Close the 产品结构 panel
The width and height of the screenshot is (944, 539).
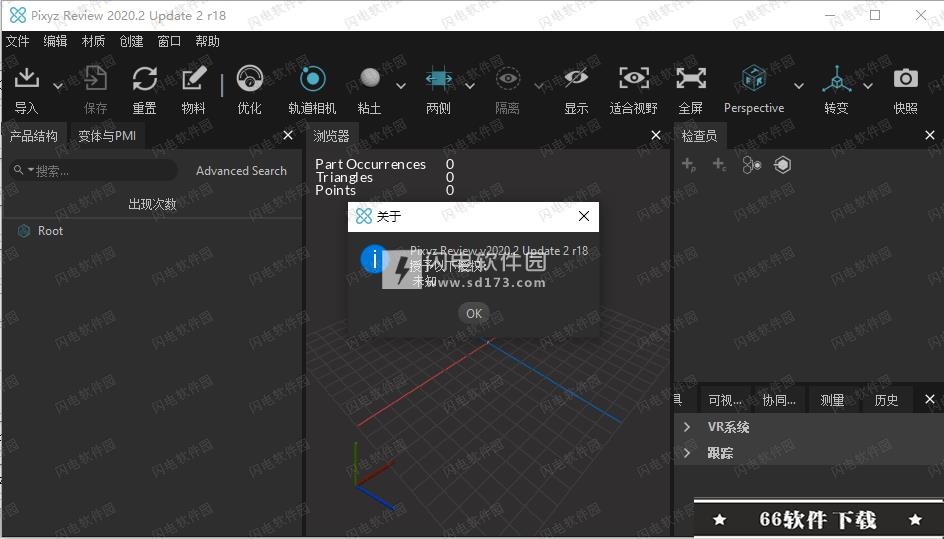click(288, 136)
